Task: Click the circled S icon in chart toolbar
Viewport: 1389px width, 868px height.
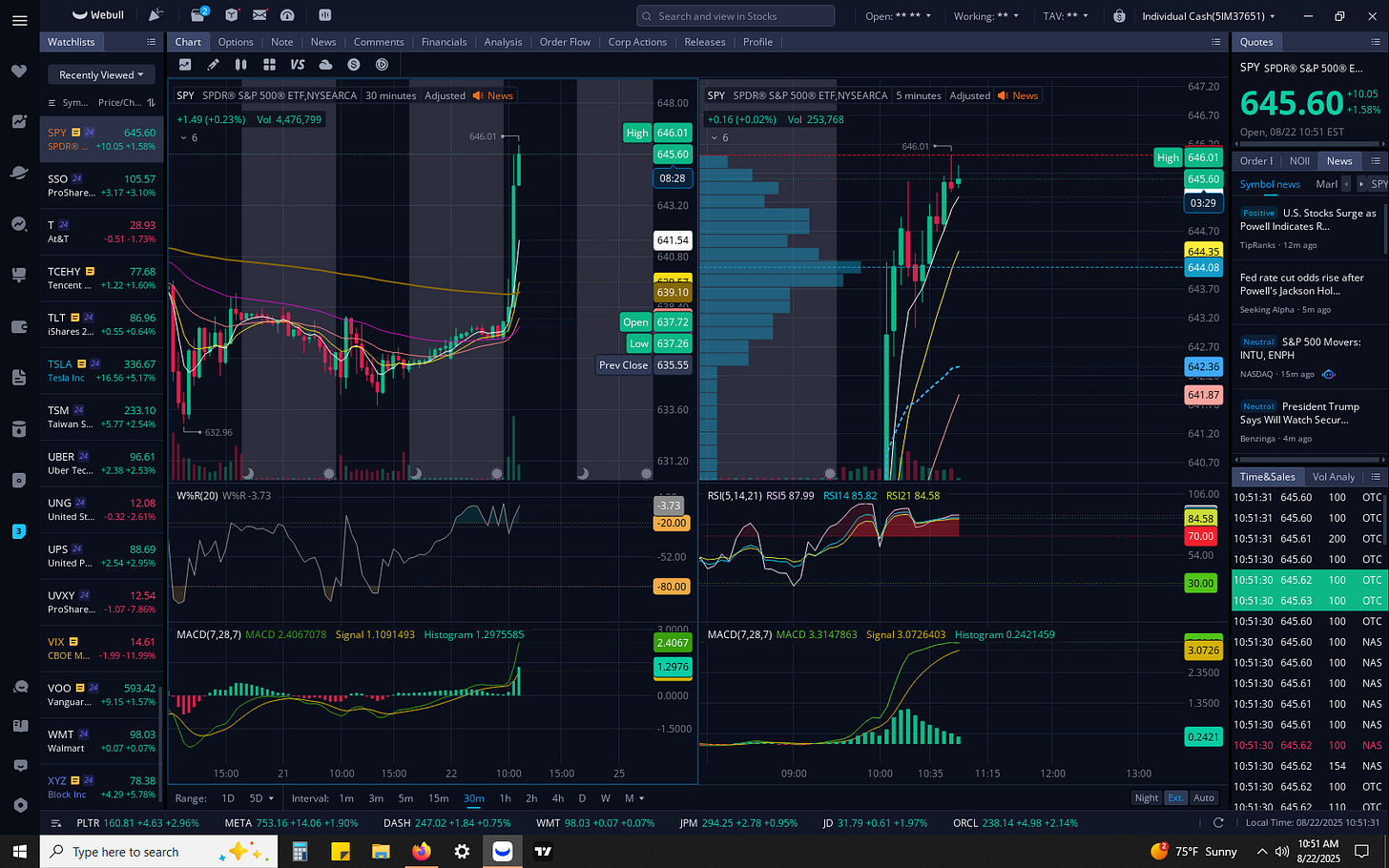Action: tap(354, 64)
